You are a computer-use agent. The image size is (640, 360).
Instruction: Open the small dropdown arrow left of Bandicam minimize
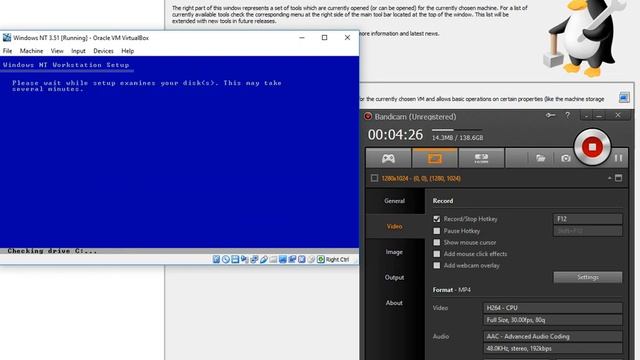point(586,116)
